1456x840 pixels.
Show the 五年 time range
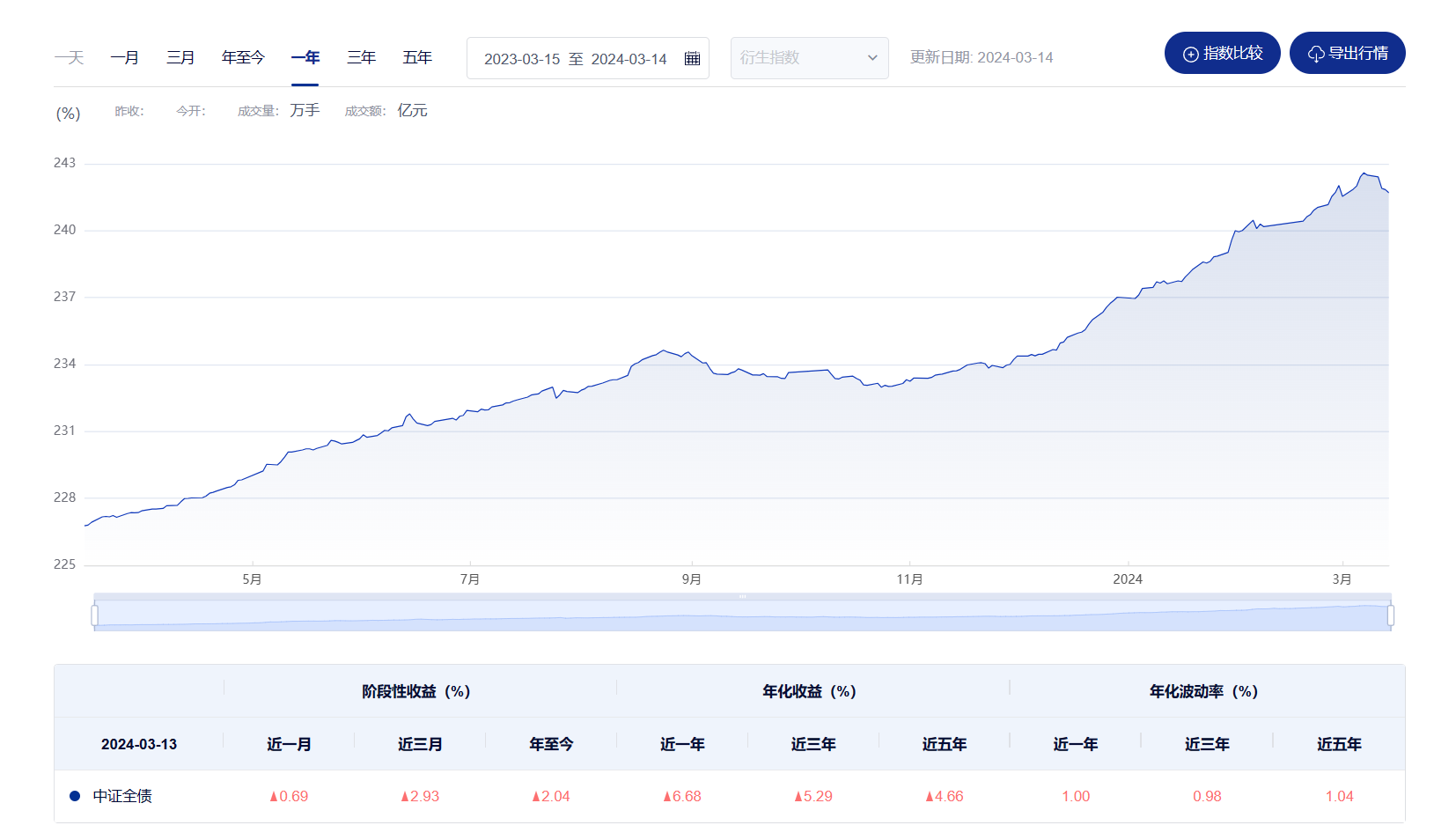pyautogui.click(x=417, y=58)
